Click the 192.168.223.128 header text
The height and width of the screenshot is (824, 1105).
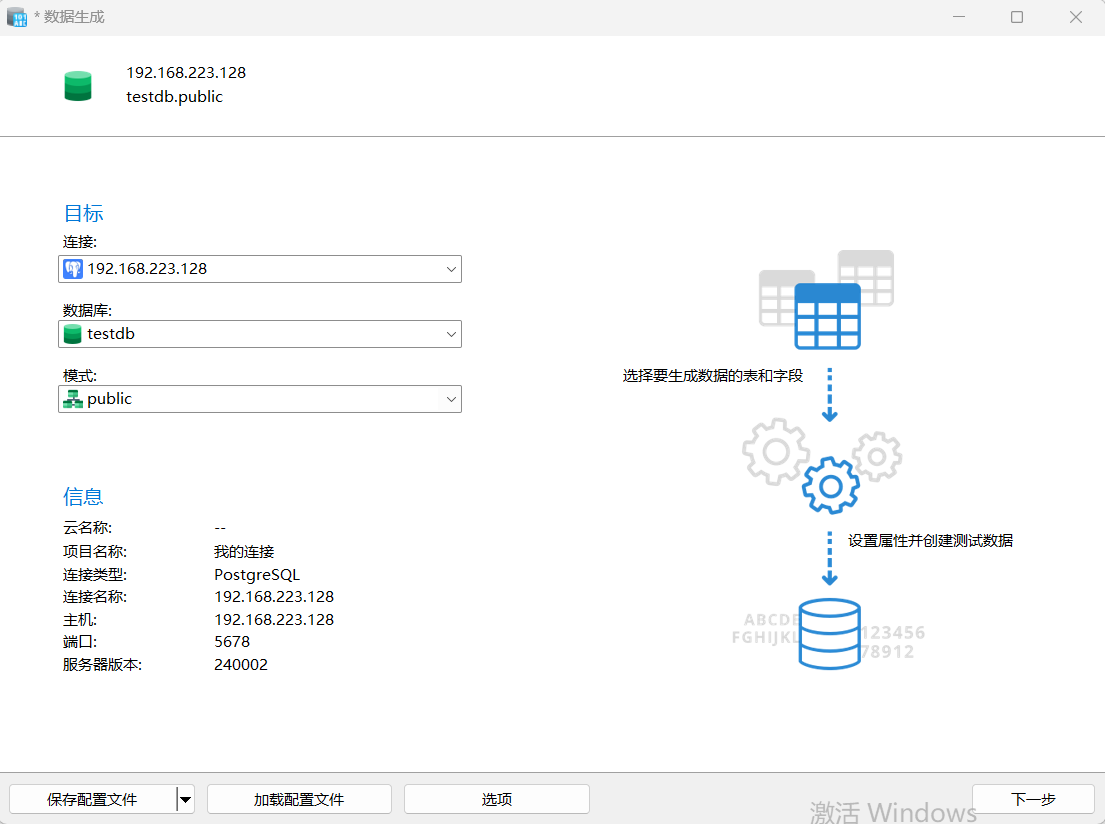[x=186, y=73]
